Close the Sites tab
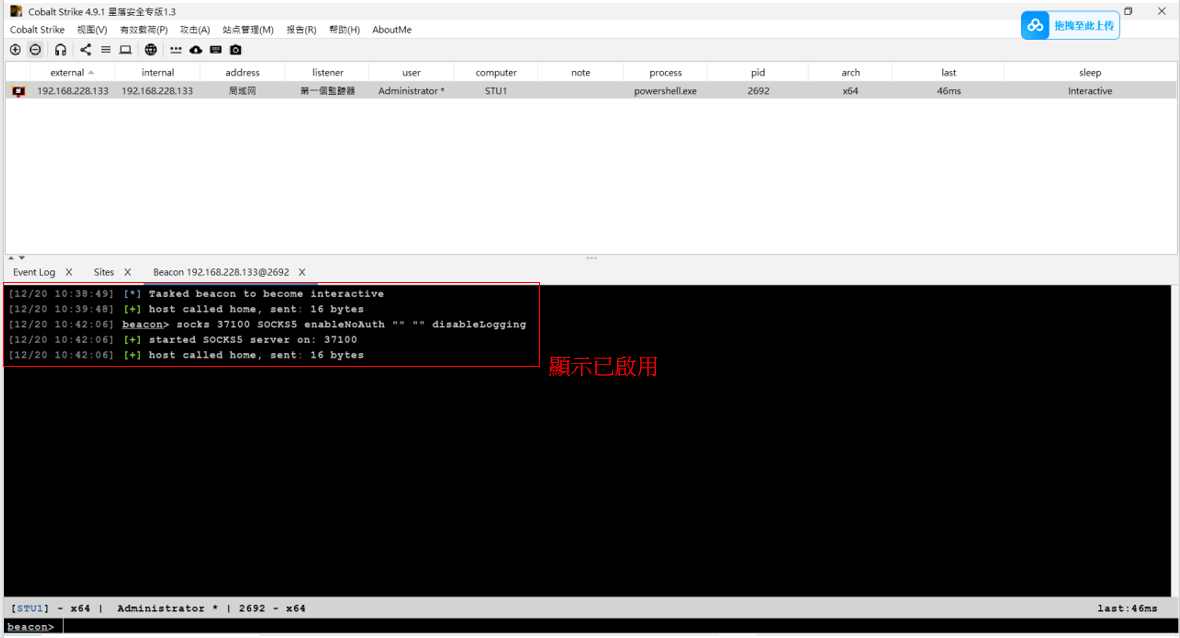Screen dimensions: 1180x638 (x=127, y=272)
